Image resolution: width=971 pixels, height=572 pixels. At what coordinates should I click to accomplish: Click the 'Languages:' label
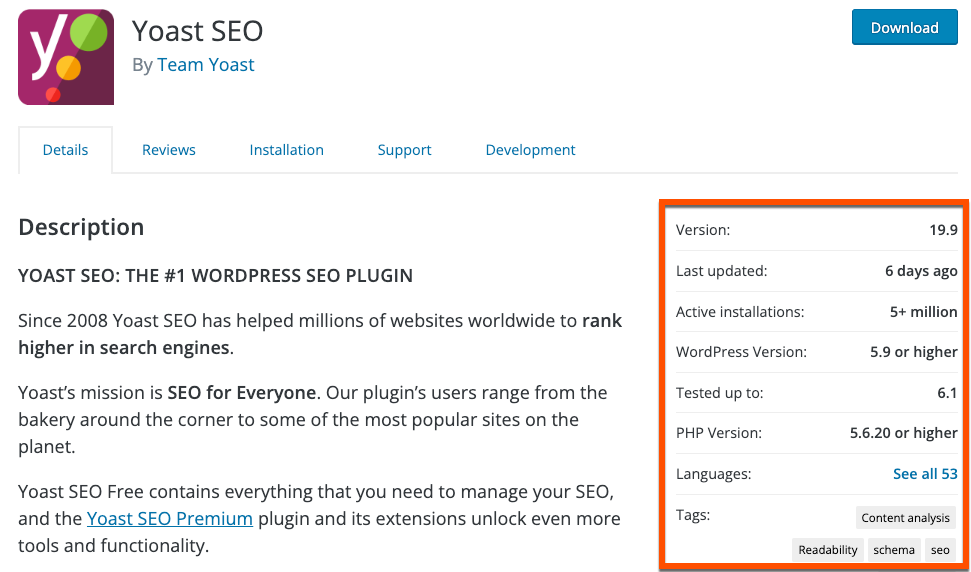(713, 475)
